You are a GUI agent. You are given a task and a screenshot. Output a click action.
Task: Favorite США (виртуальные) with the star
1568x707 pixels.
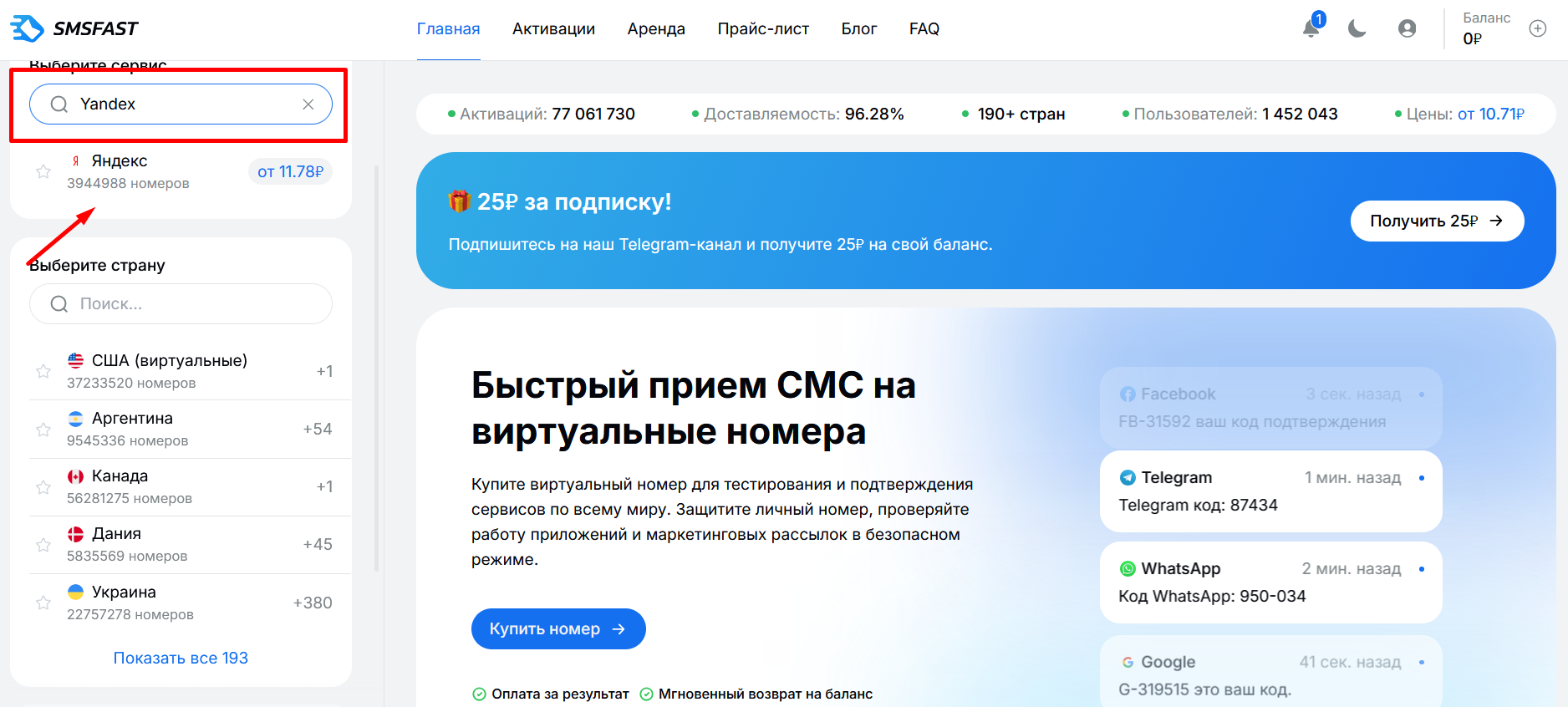(x=43, y=371)
